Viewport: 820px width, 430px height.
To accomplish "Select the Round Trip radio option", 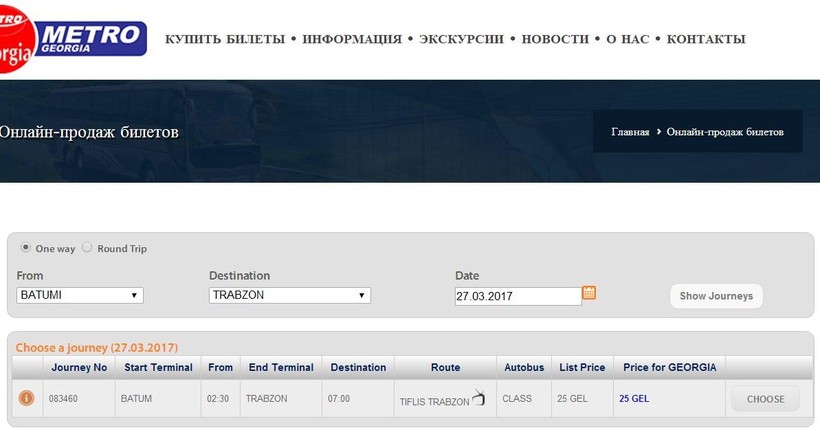I will [x=87, y=247].
